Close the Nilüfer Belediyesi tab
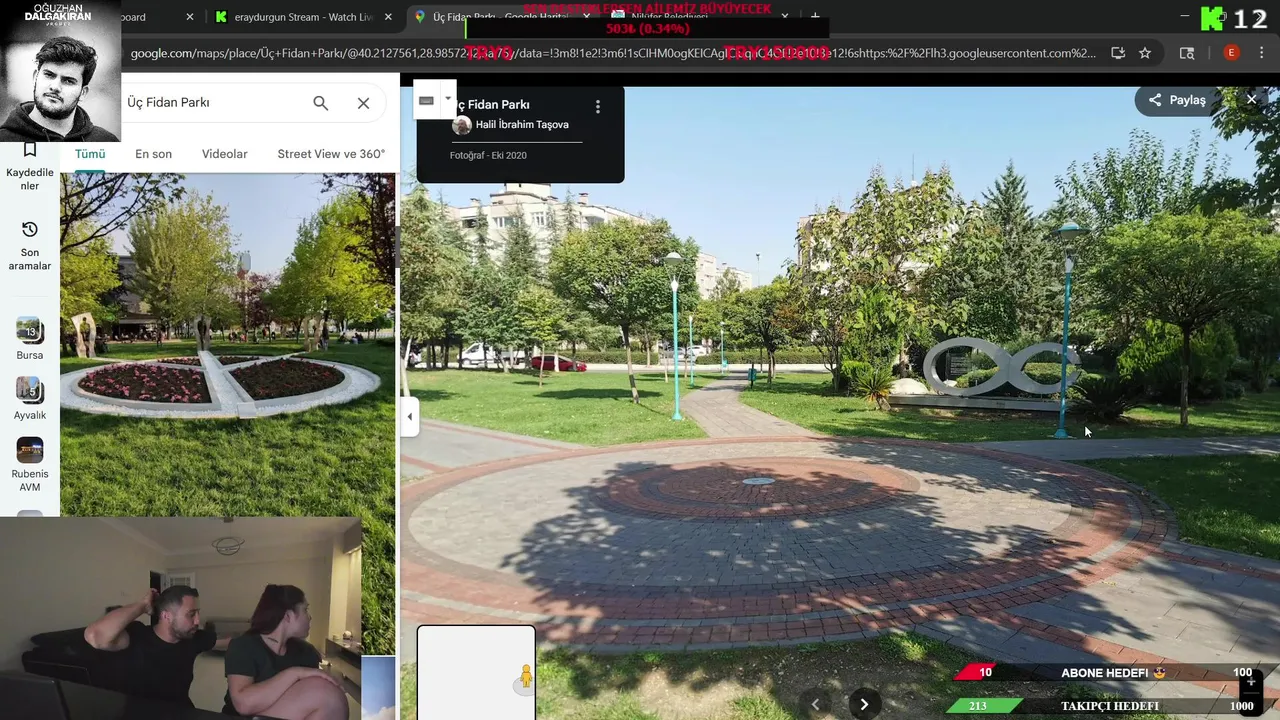The height and width of the screenshot is (720, 1280). 784,17
